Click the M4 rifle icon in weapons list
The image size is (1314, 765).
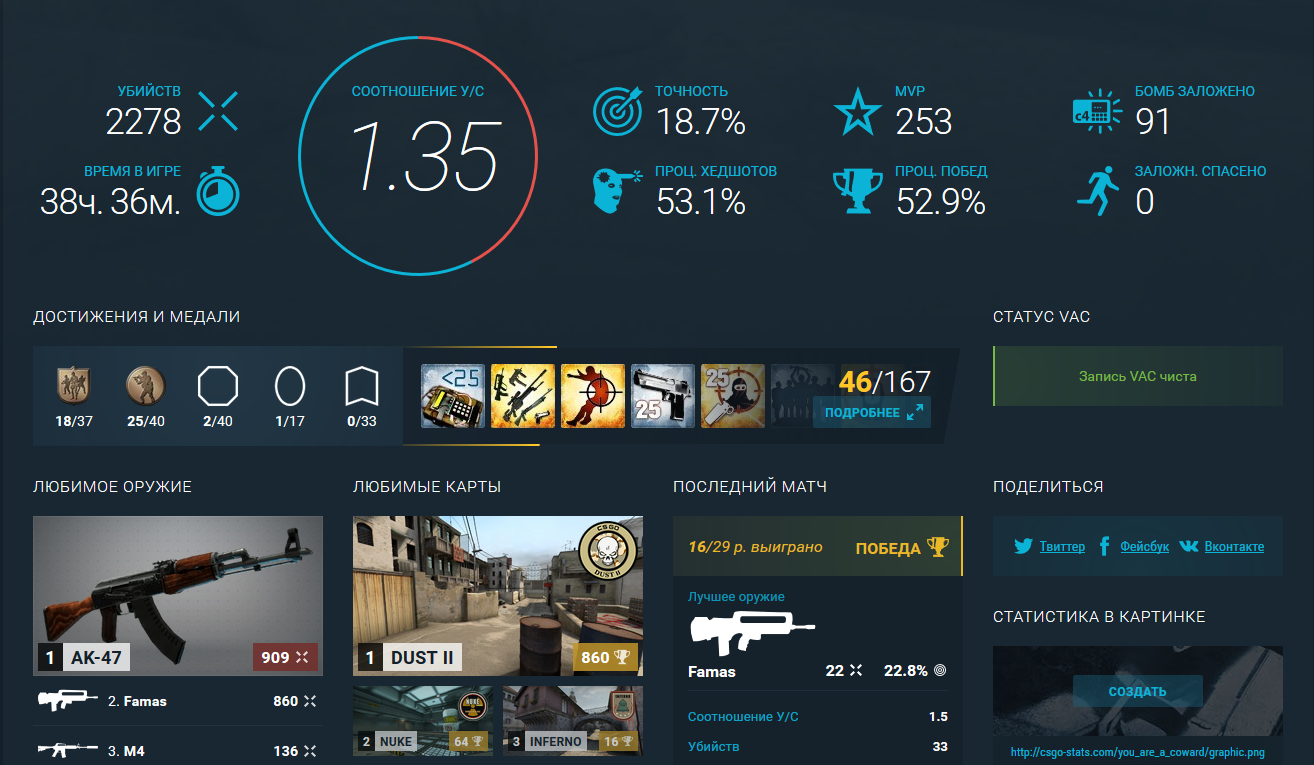pos(67,749)
